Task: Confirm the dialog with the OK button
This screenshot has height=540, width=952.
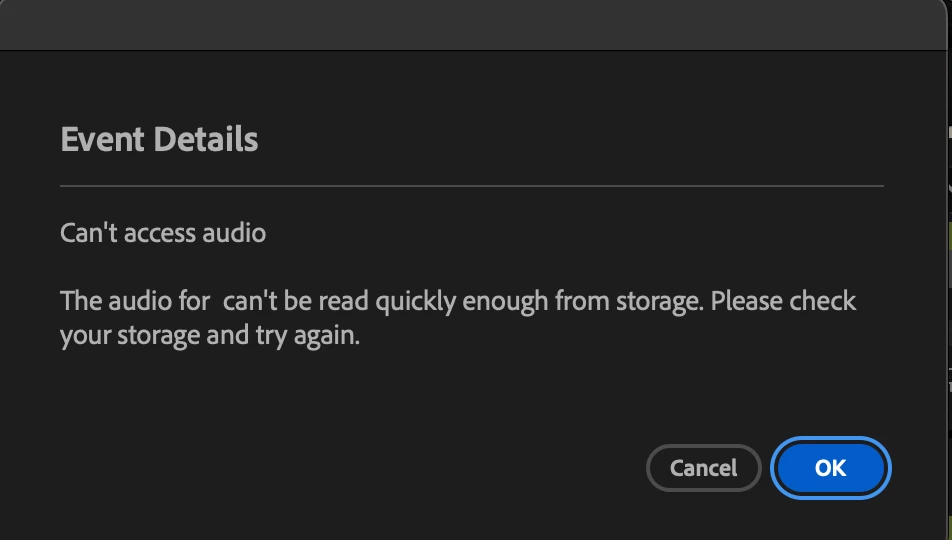Action: tap(831, 468)
